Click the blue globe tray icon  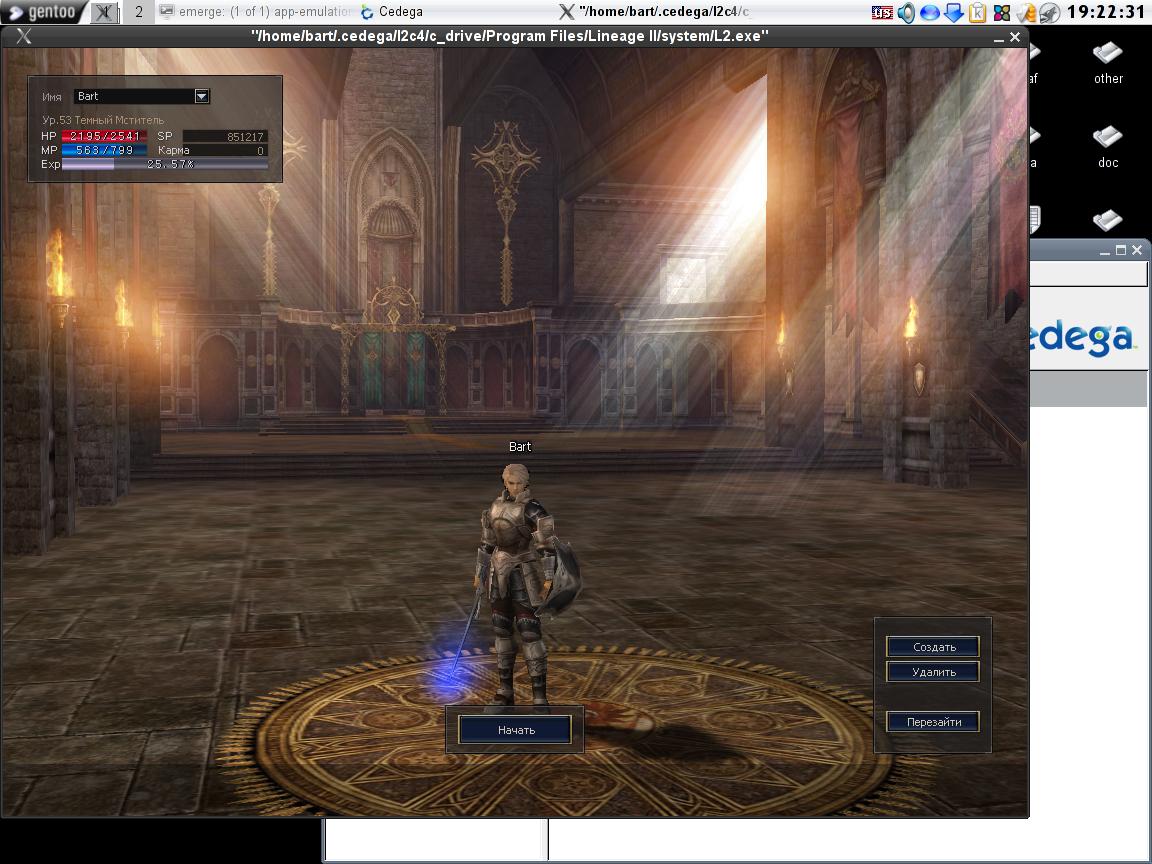tap(929, 12)
